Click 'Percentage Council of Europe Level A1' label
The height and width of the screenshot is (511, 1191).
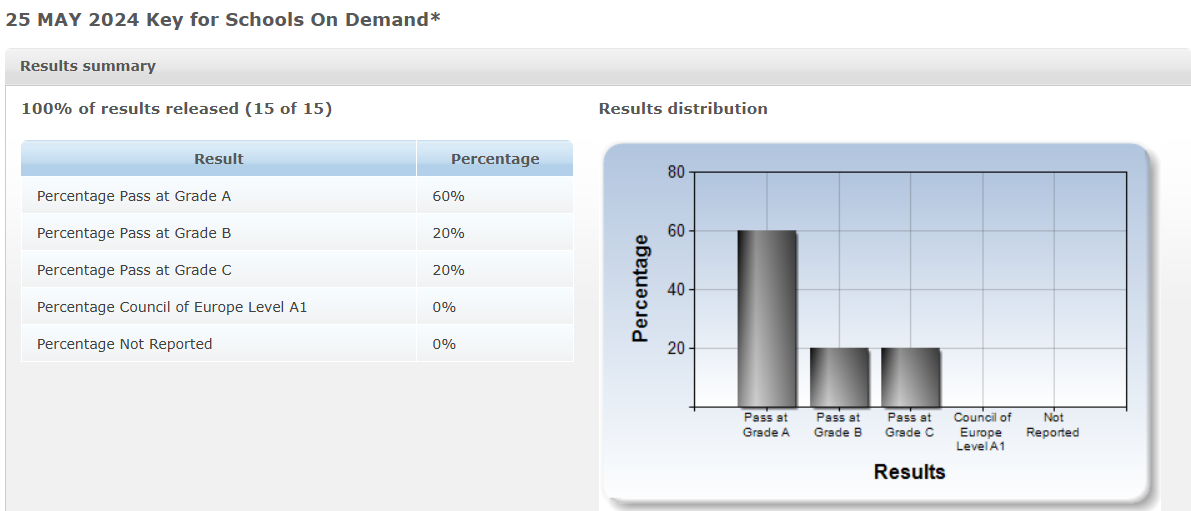pos(172,308)
